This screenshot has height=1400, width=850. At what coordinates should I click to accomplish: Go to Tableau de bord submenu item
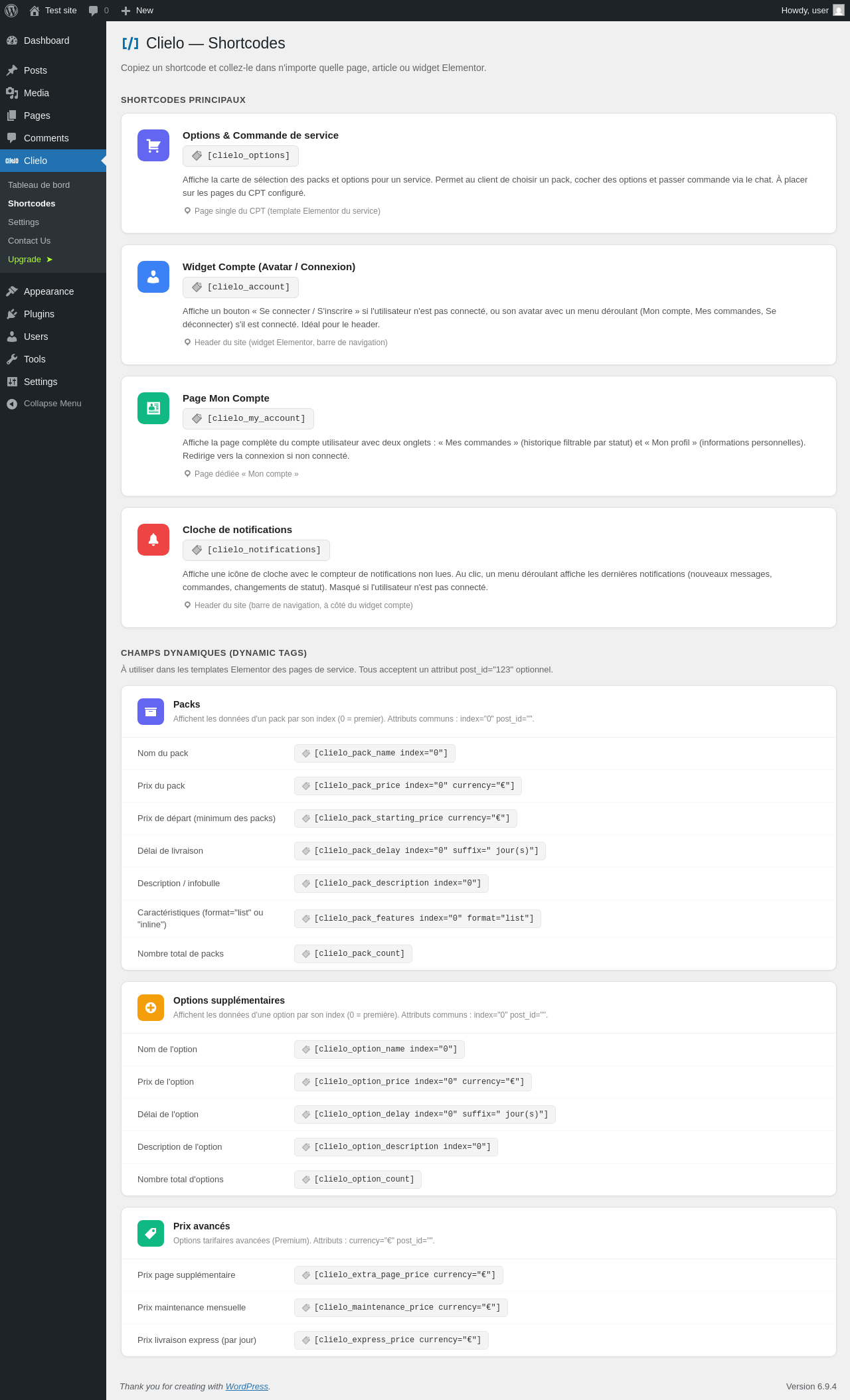(39, 185)
